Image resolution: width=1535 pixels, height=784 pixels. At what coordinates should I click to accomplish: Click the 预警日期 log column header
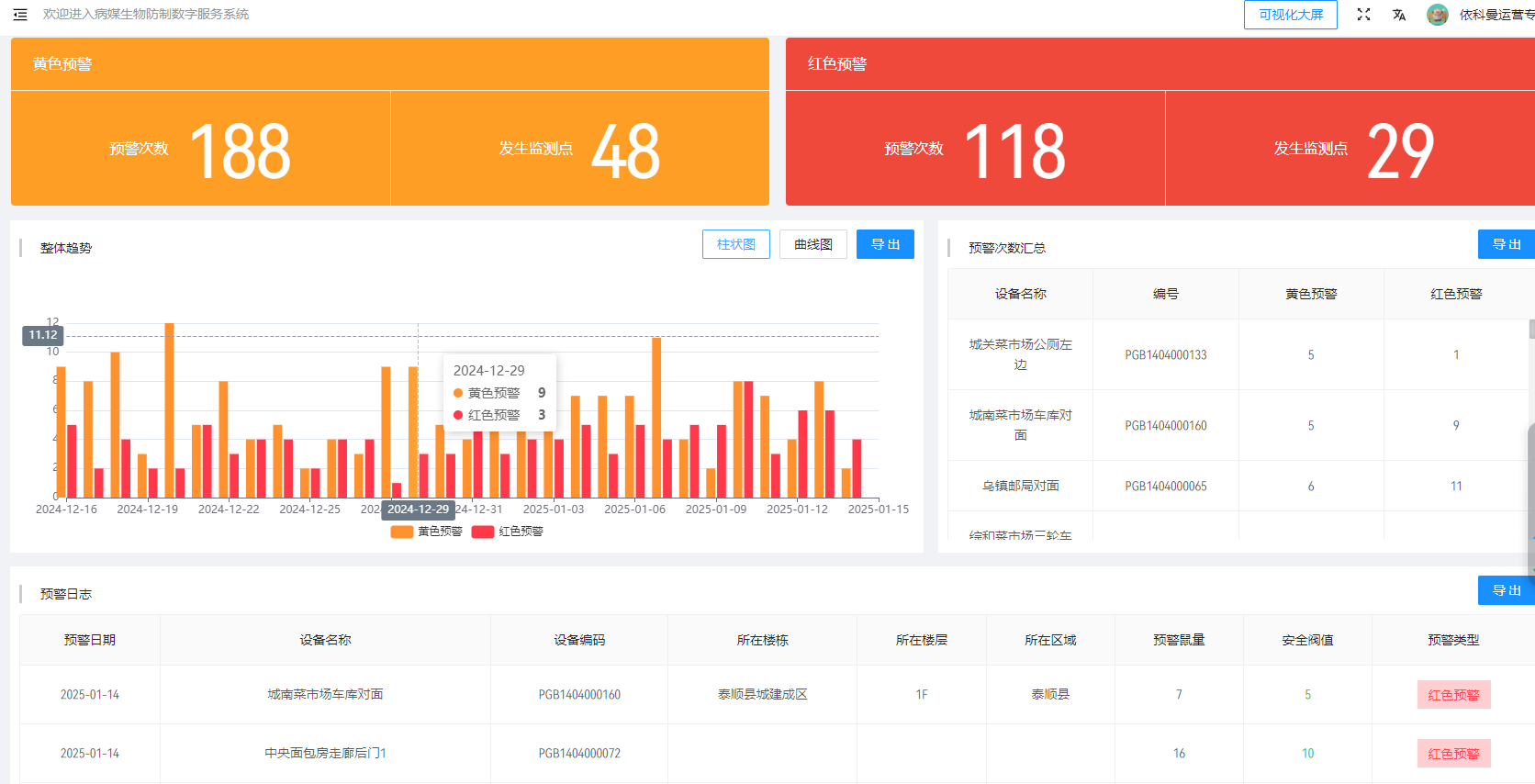click(x=90, y=640)
